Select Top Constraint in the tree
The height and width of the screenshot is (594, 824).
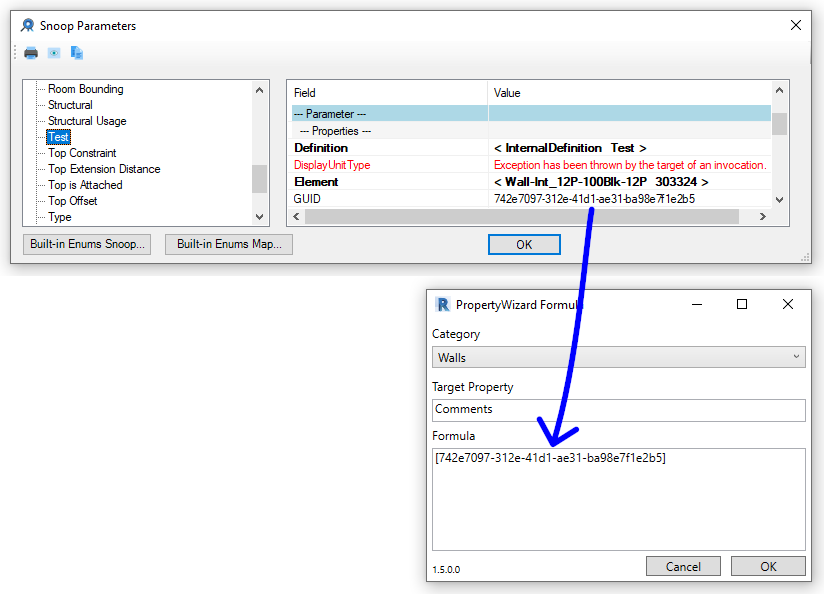pyautogui.click(x=82, y=153)
